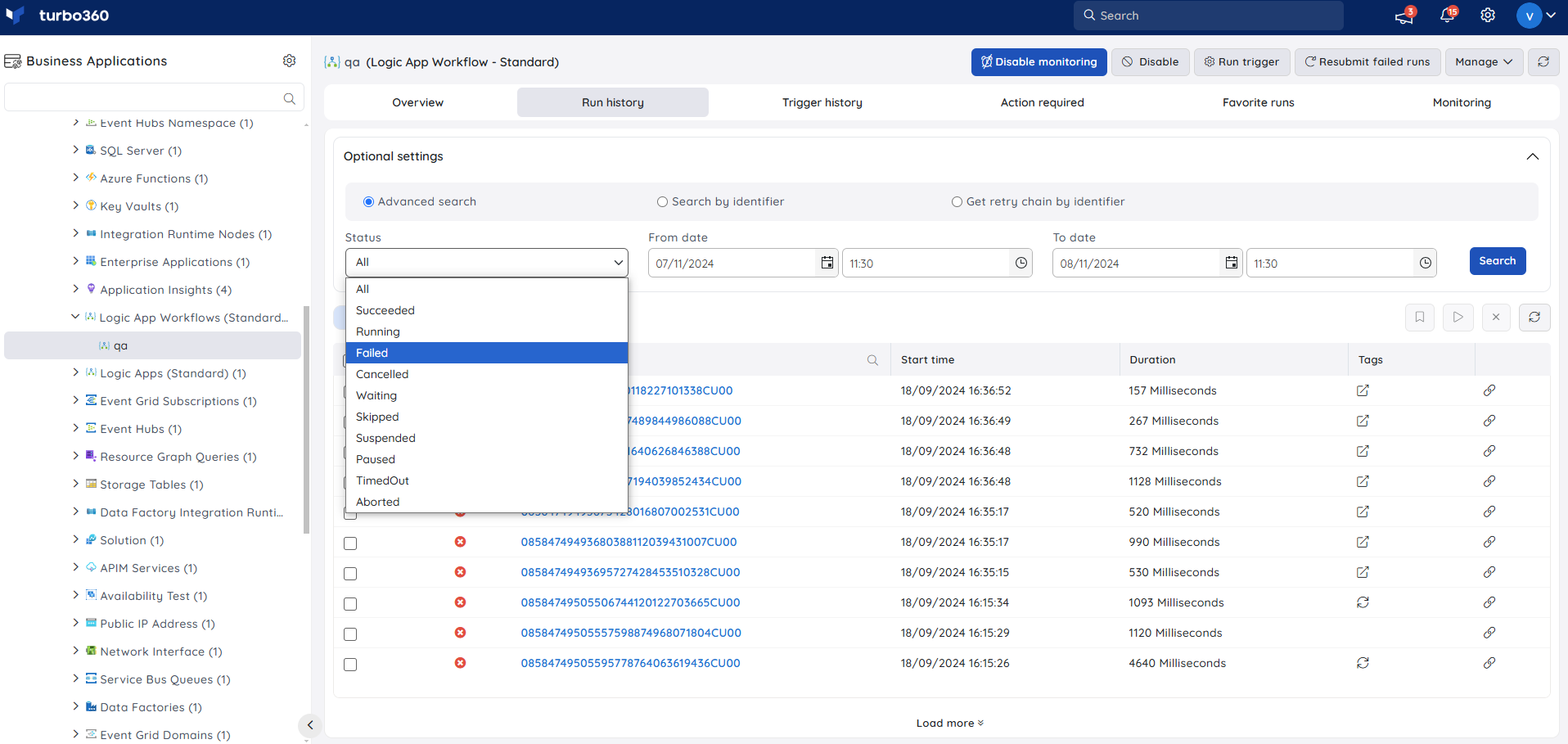Switch to the Trigger history tab

[x=822, y=102]
